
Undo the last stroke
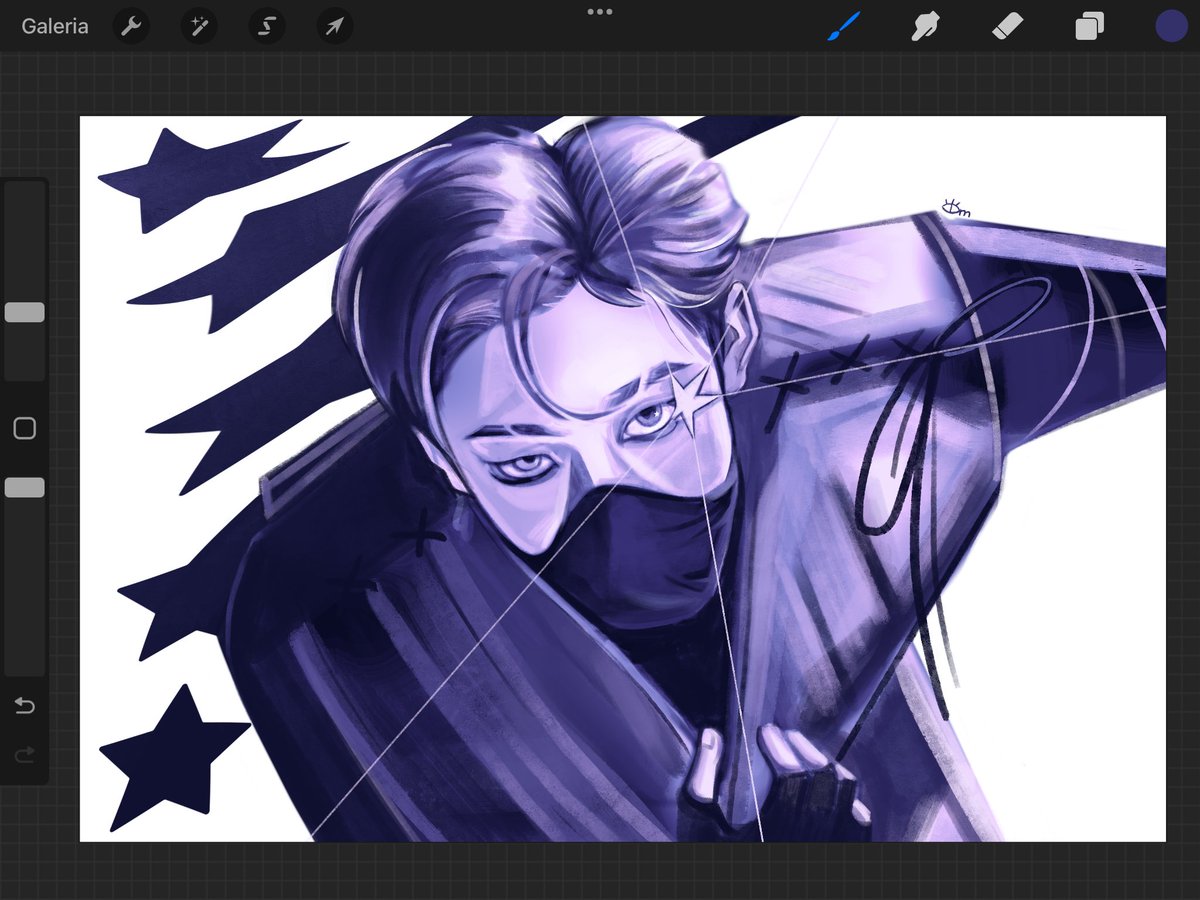point(25,707)
